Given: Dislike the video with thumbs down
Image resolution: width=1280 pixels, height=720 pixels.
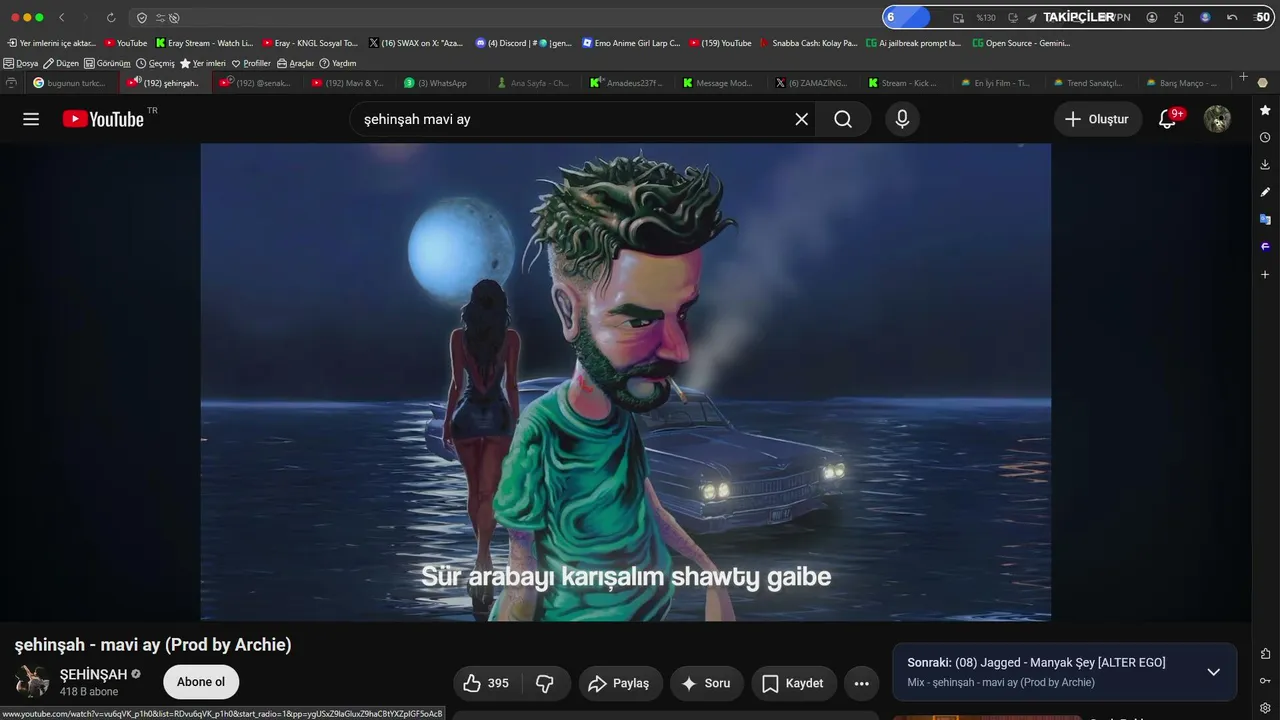Looking at the screenshot, I should click(x=545, y=683).
